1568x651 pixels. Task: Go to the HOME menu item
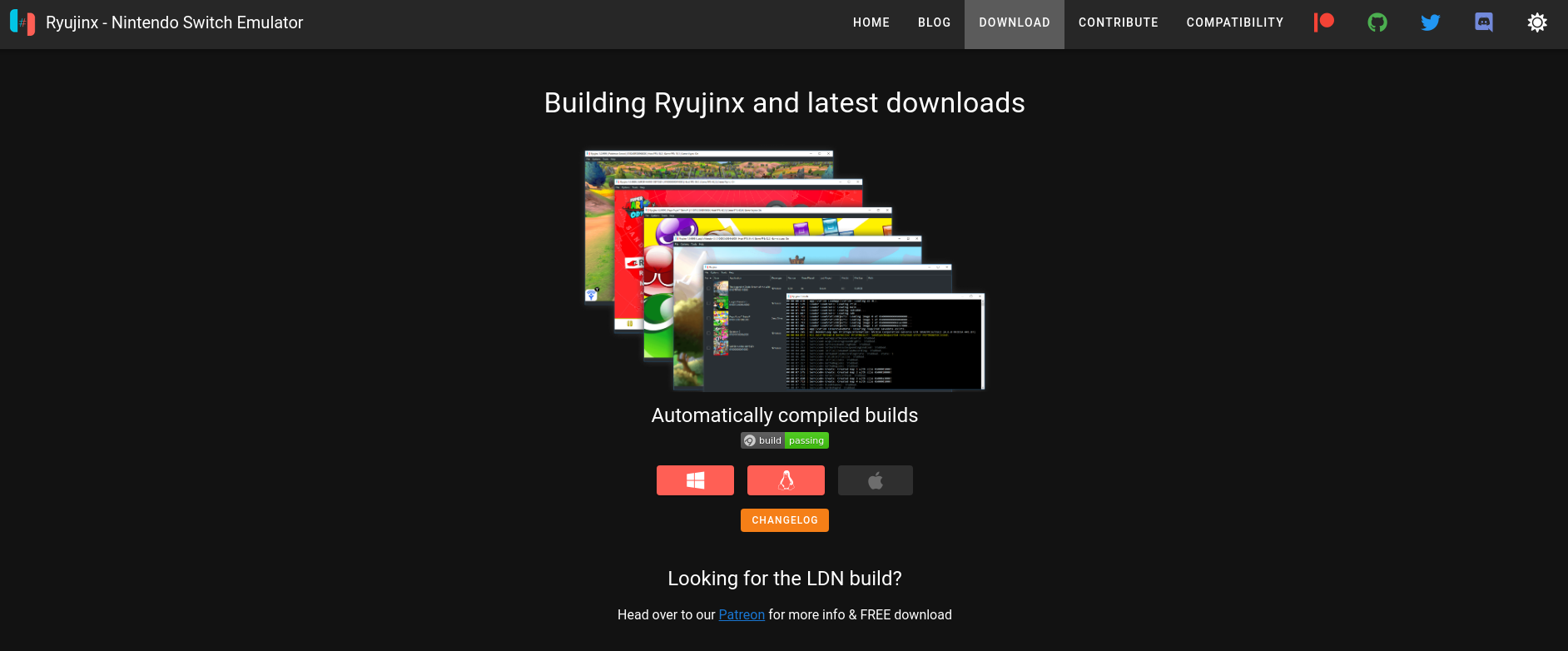pos(871,22)
